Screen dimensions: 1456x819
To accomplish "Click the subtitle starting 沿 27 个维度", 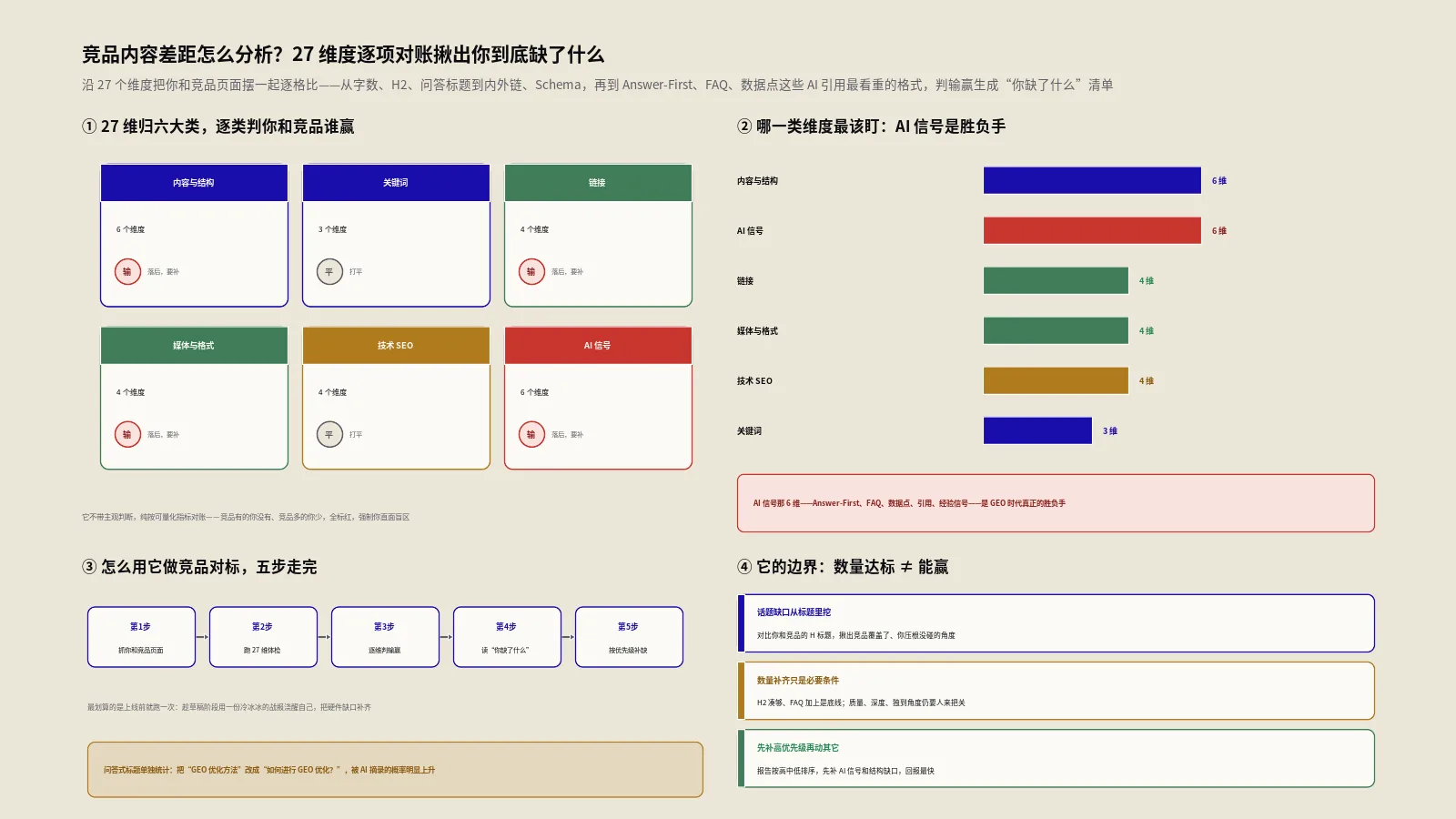I will click(x=597, y=85).
